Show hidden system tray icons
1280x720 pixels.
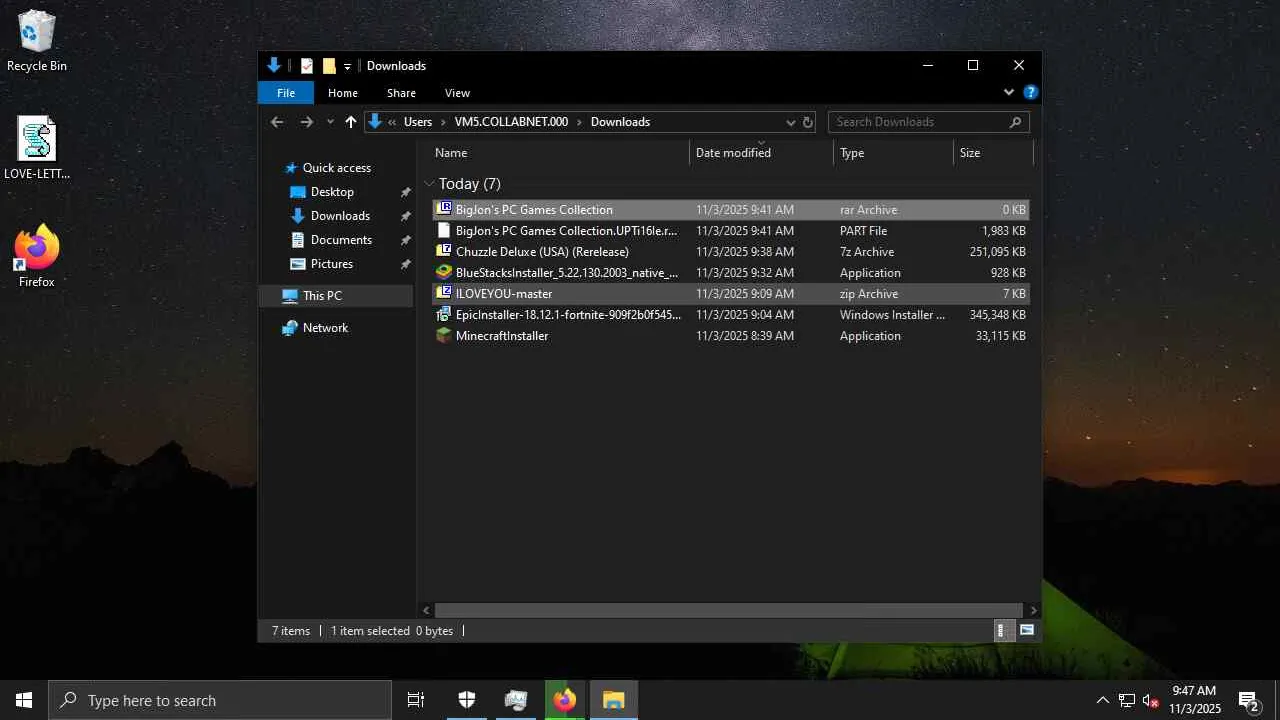(1103, 700)
